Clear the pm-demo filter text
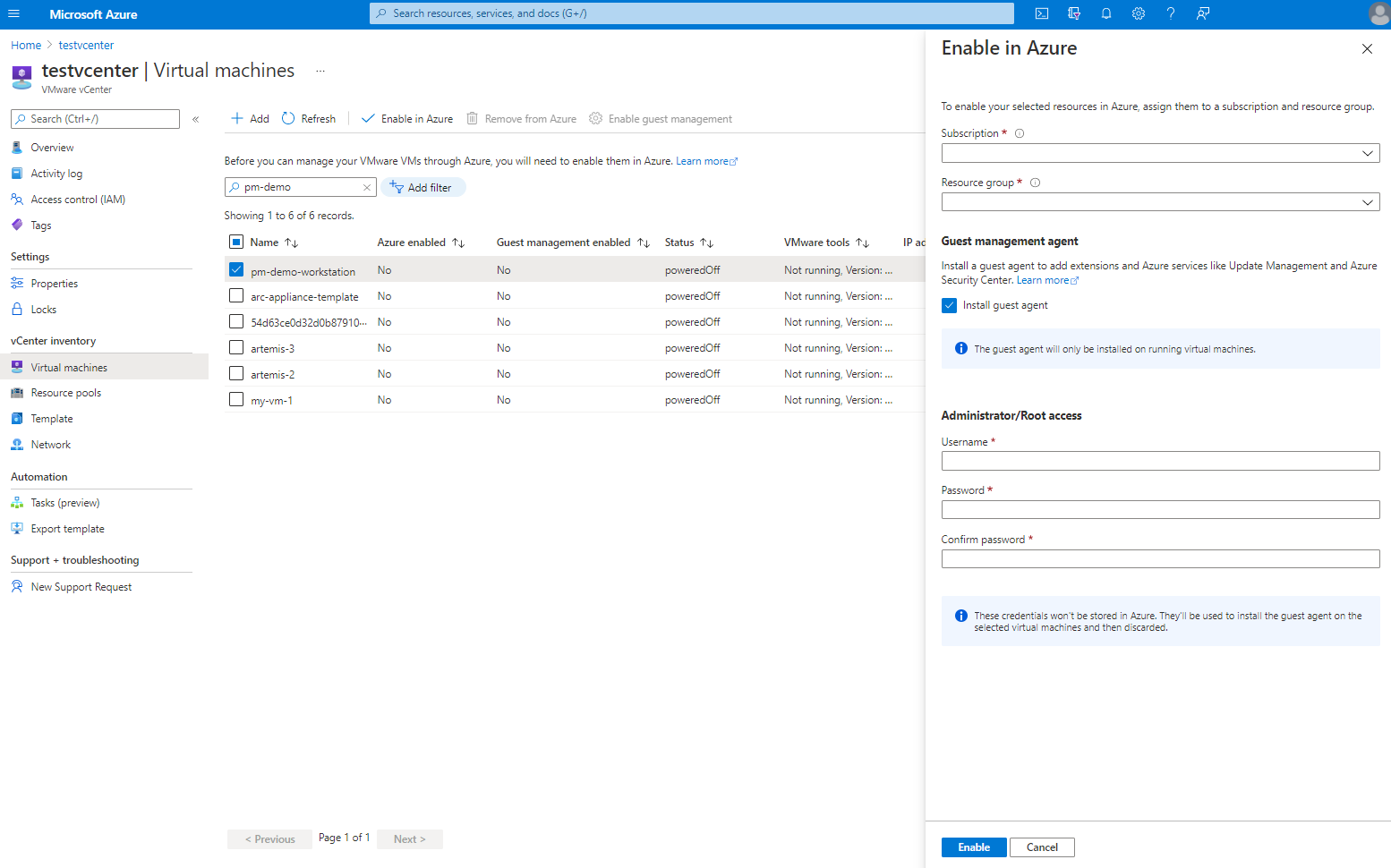 point(367,187)
